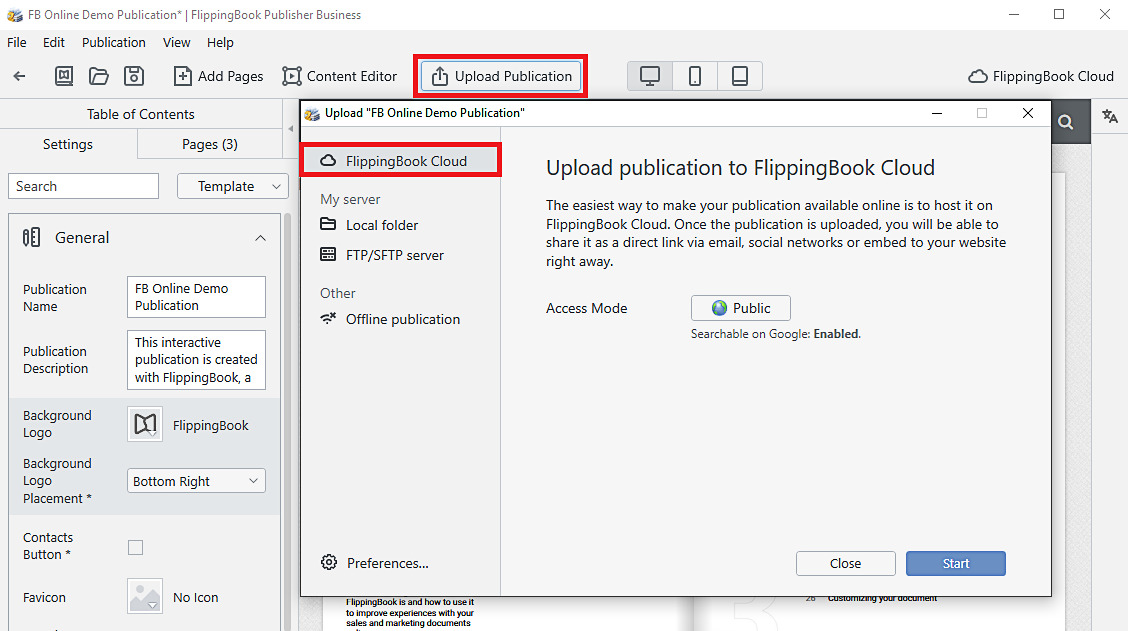Open the File menu
Screen dimensions: 1128x631
click(17, 42)
